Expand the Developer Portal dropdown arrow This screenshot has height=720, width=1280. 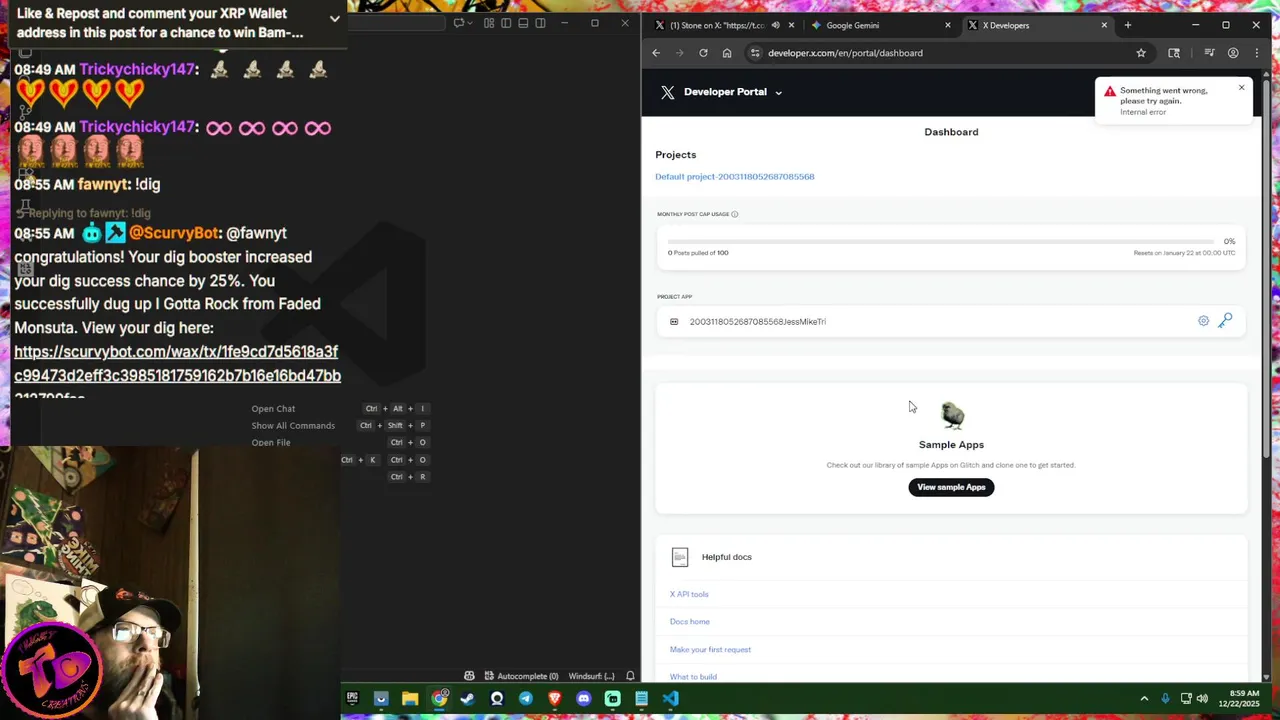click(778, 93)
